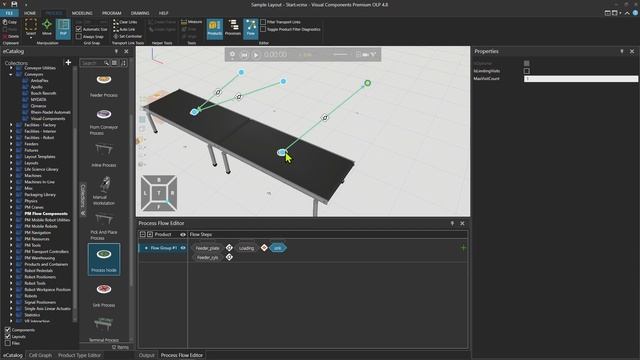
Task: Click Set Controller in Transport Link Tools
Action: pyautogui.click(x=127, y=36)
